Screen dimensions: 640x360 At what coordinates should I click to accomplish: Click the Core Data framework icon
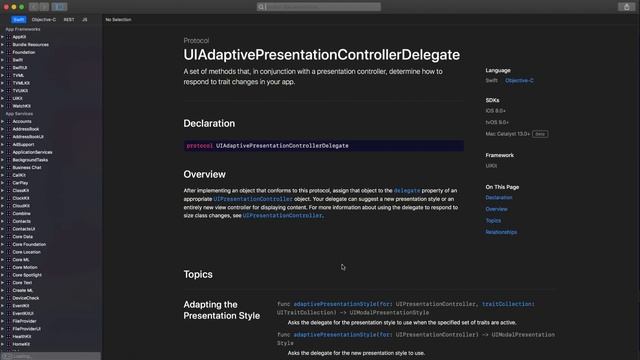click(9, 237)
